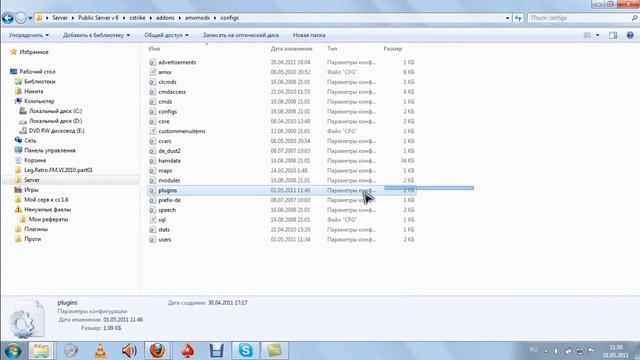Viewport: 640px width, 360px height.
Task: Select the speech file icon
Action: tap(152, 210)
